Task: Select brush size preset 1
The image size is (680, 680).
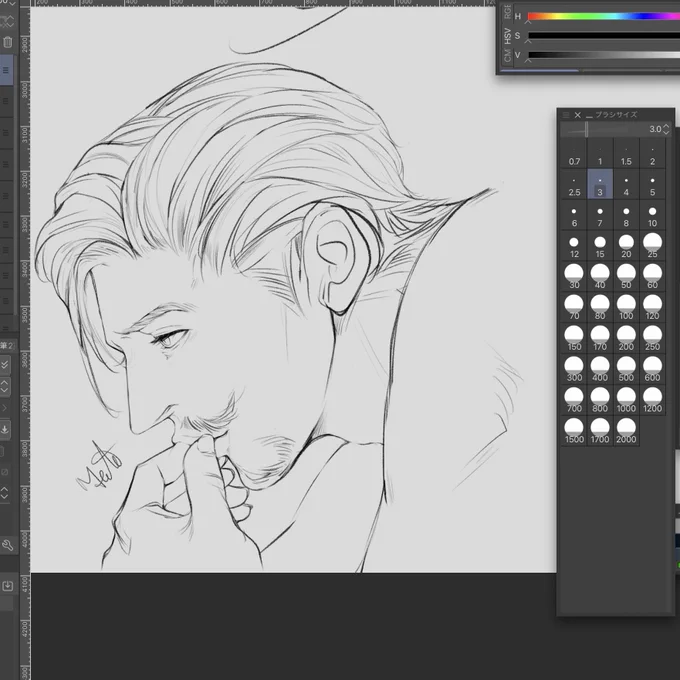Action: point(600,154)
